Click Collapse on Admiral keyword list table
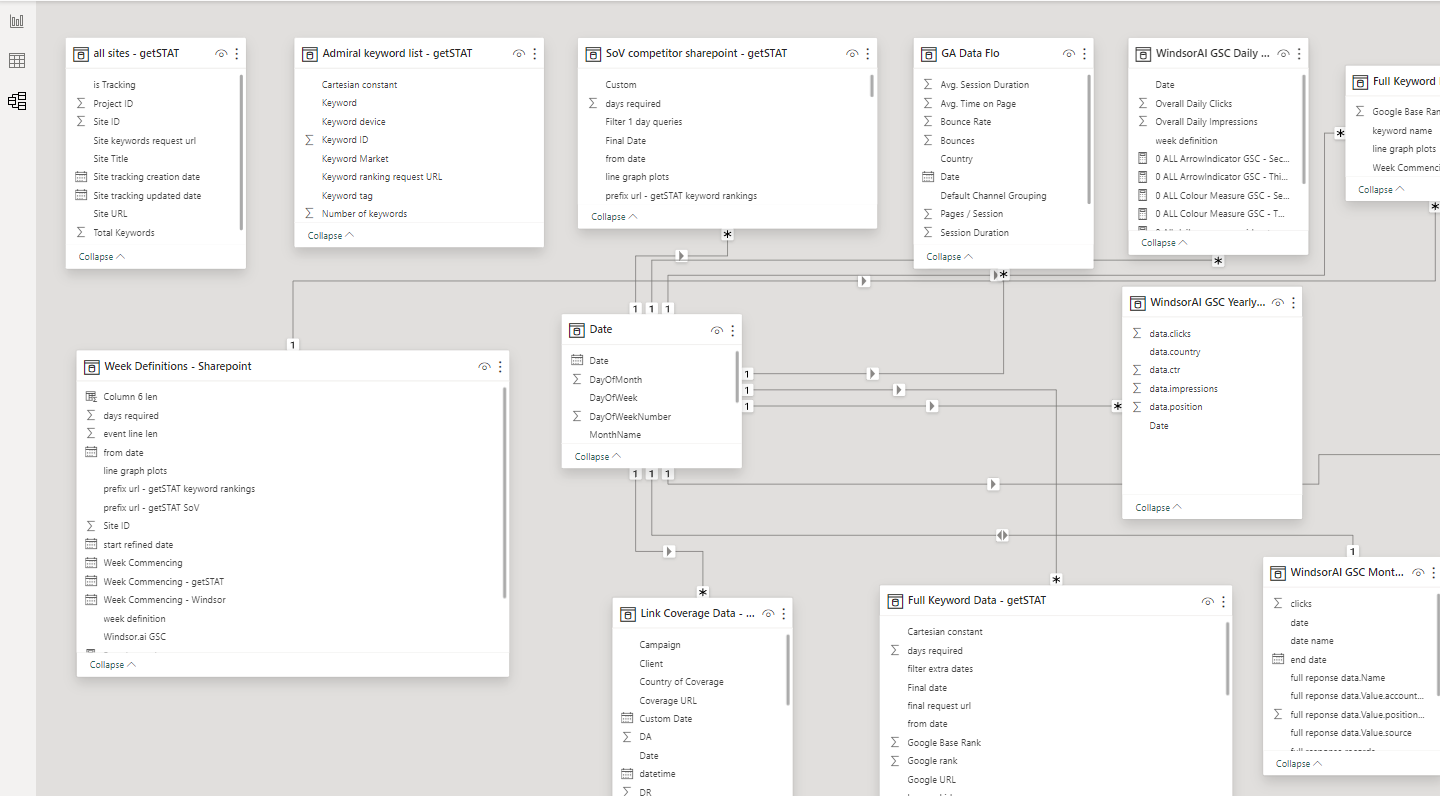The image size is (1440, 796). [331, 236]
